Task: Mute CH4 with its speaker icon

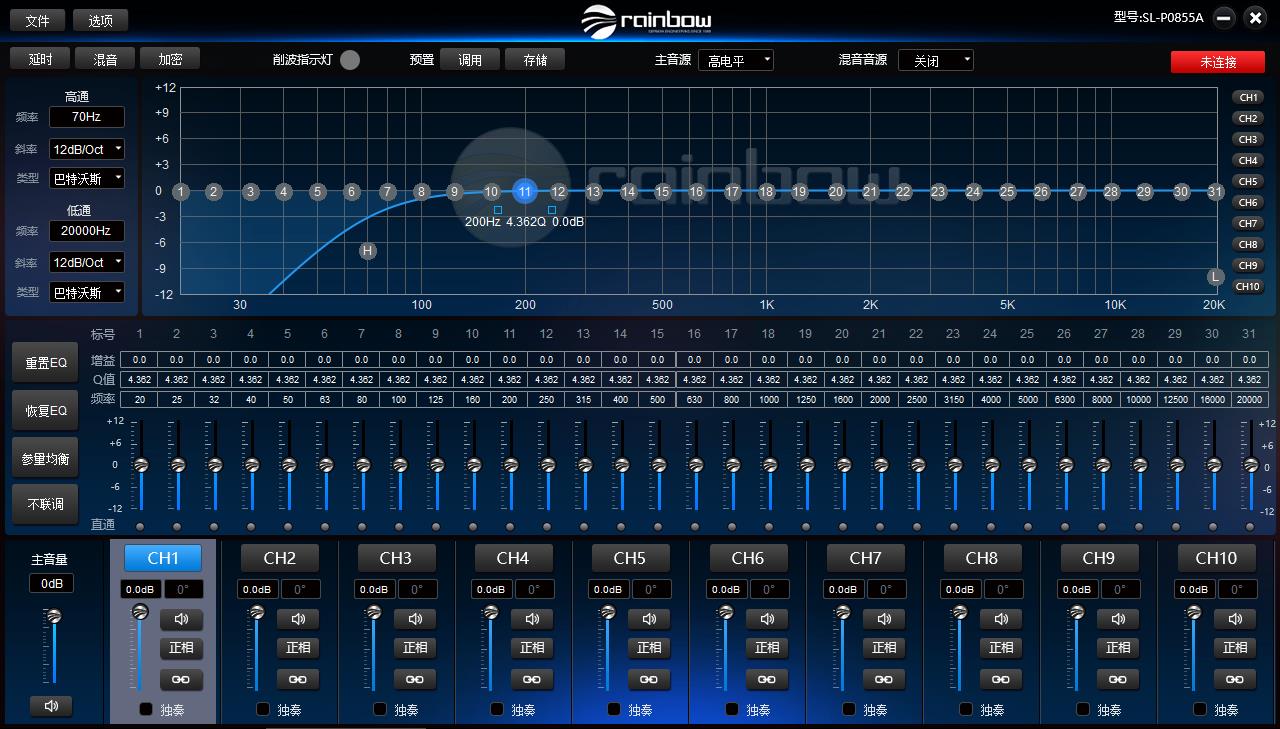Action: [x=532, y=619]
